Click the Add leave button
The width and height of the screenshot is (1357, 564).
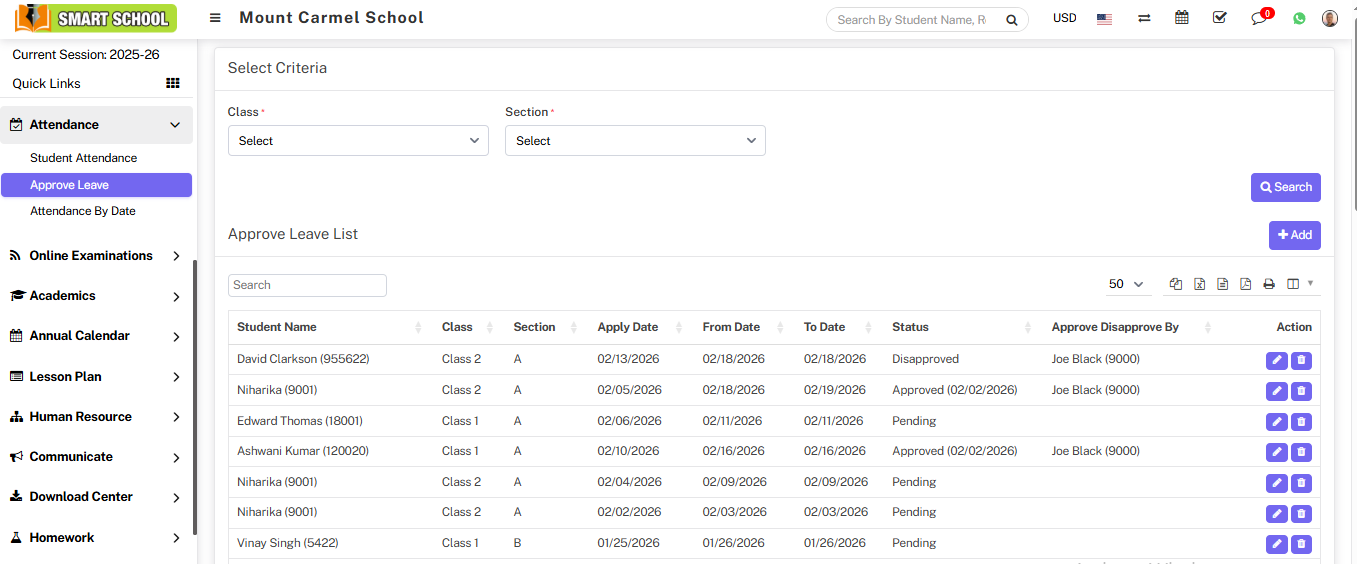point(1294,235)
